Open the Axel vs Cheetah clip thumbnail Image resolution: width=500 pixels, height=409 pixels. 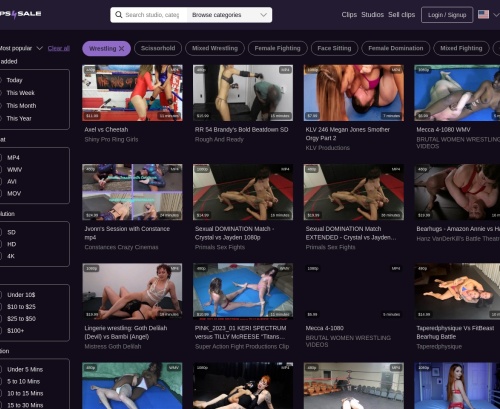[x=132, y=93]
